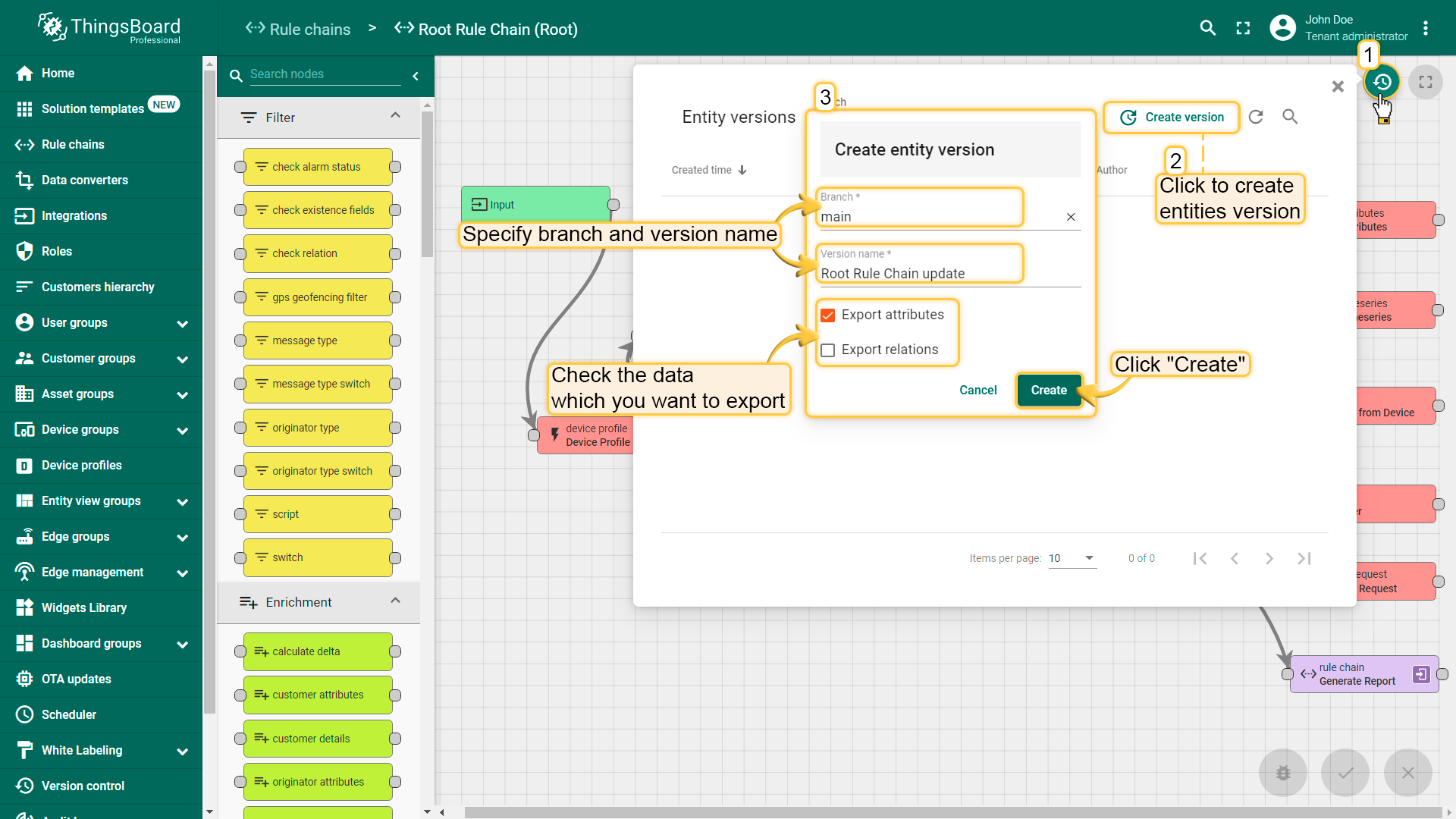Expand the User groups menu

click(183, 323)
